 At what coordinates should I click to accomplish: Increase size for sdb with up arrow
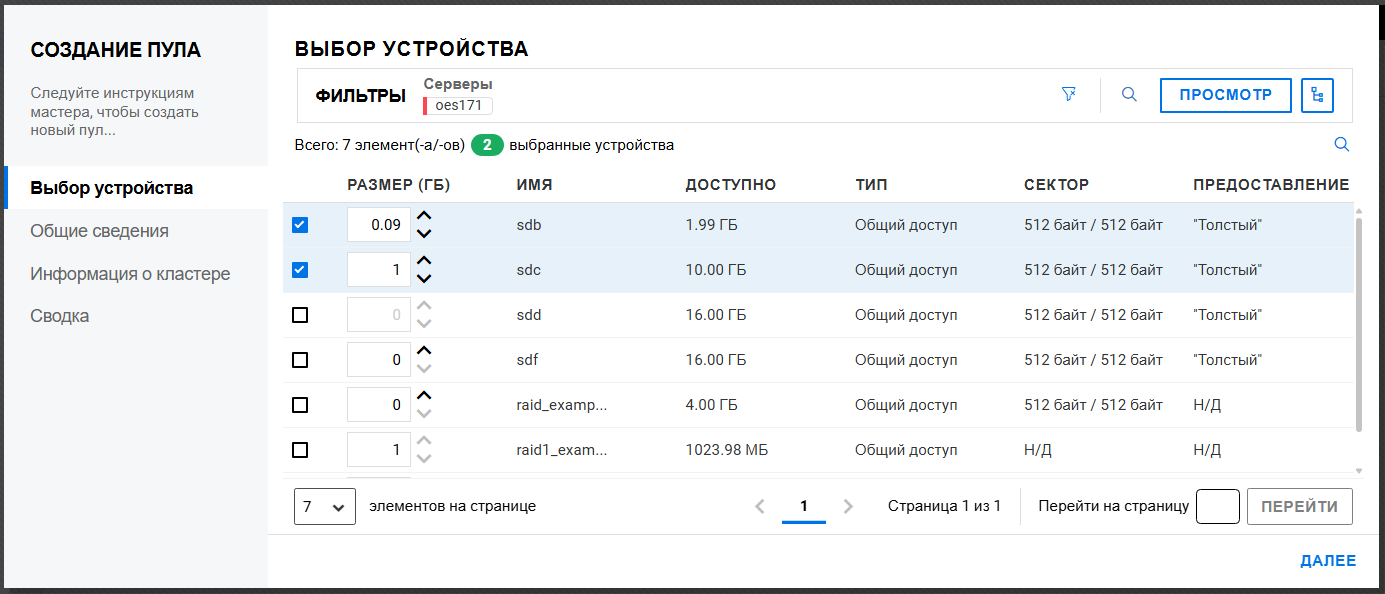[x=424, y=216]
